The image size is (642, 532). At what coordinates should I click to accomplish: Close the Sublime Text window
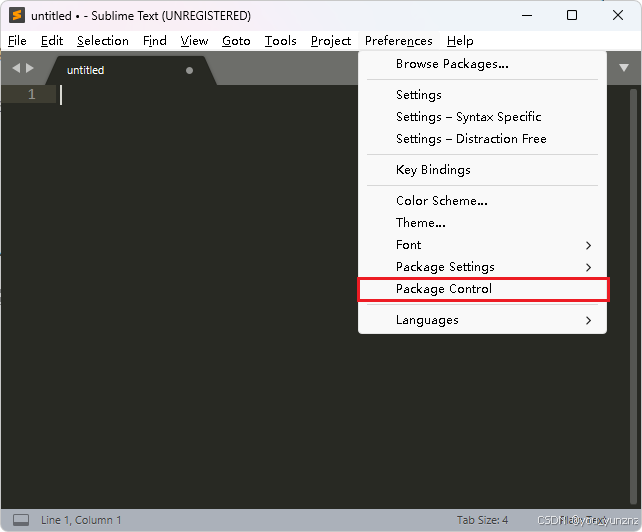pos(618,16)
